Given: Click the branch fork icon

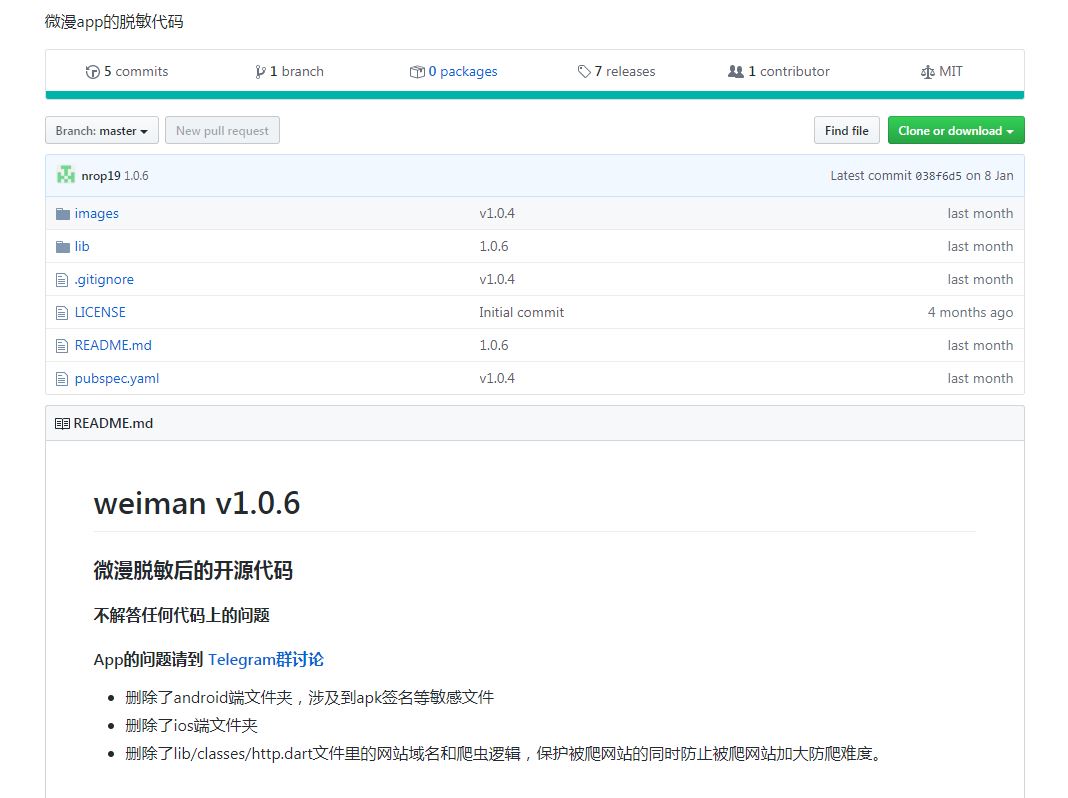Looking at the screenshot, I should point(260,71).
